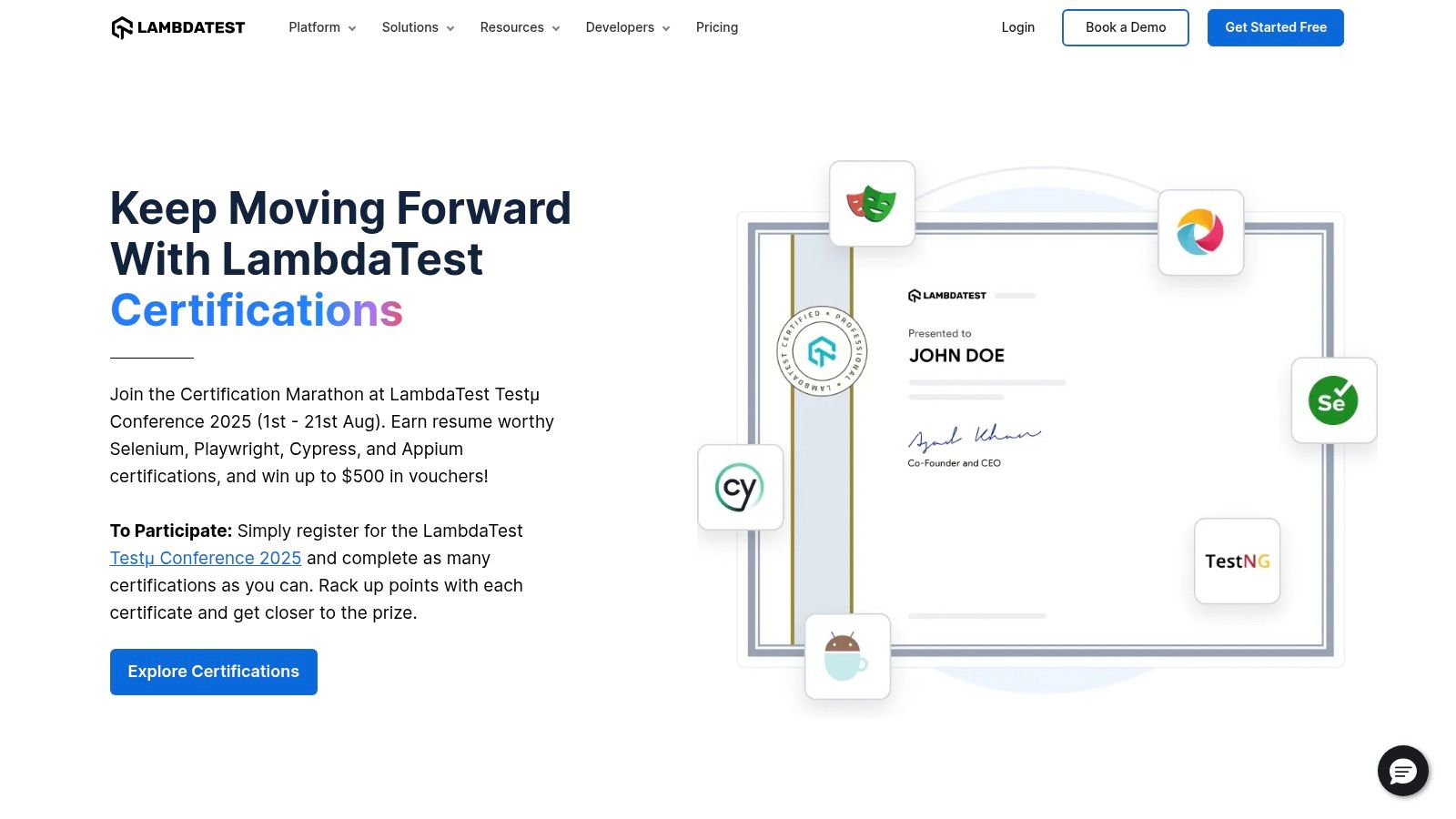Image resolution: width=1456 pixels, height=819 pixels.
Task: Click the TestNG icon card
Action: click(1237, 561)
